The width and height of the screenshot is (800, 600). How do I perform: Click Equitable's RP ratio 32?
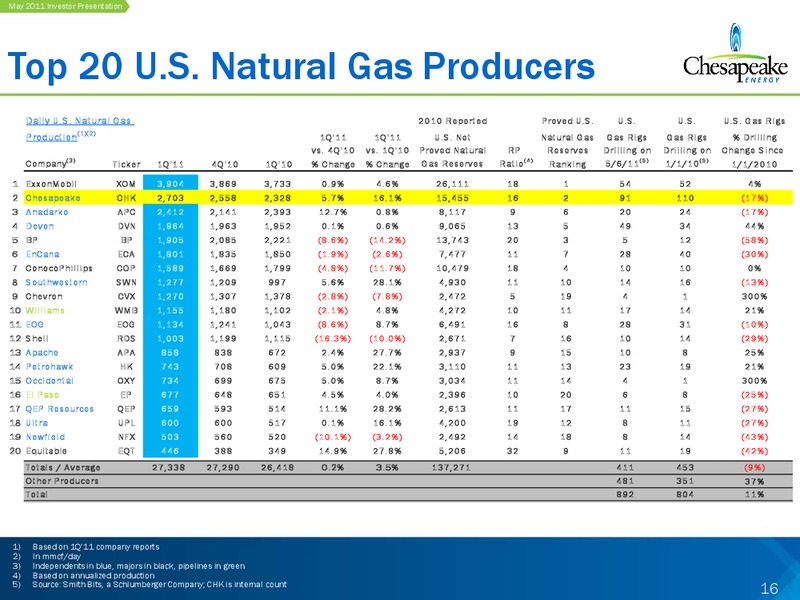[x=513, y=451]
